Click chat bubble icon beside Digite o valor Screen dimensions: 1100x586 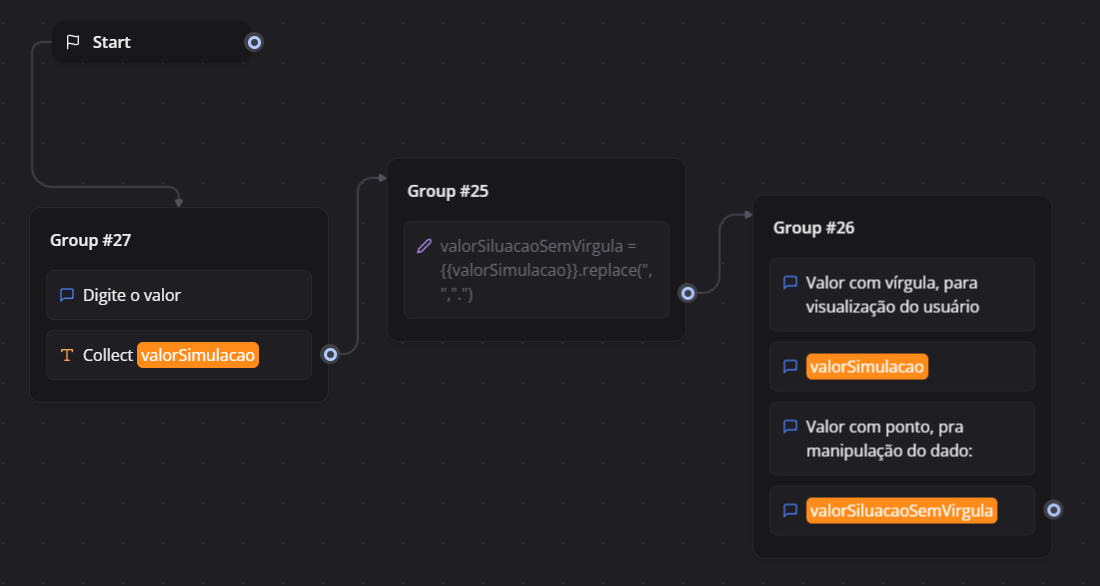point(67,295)
